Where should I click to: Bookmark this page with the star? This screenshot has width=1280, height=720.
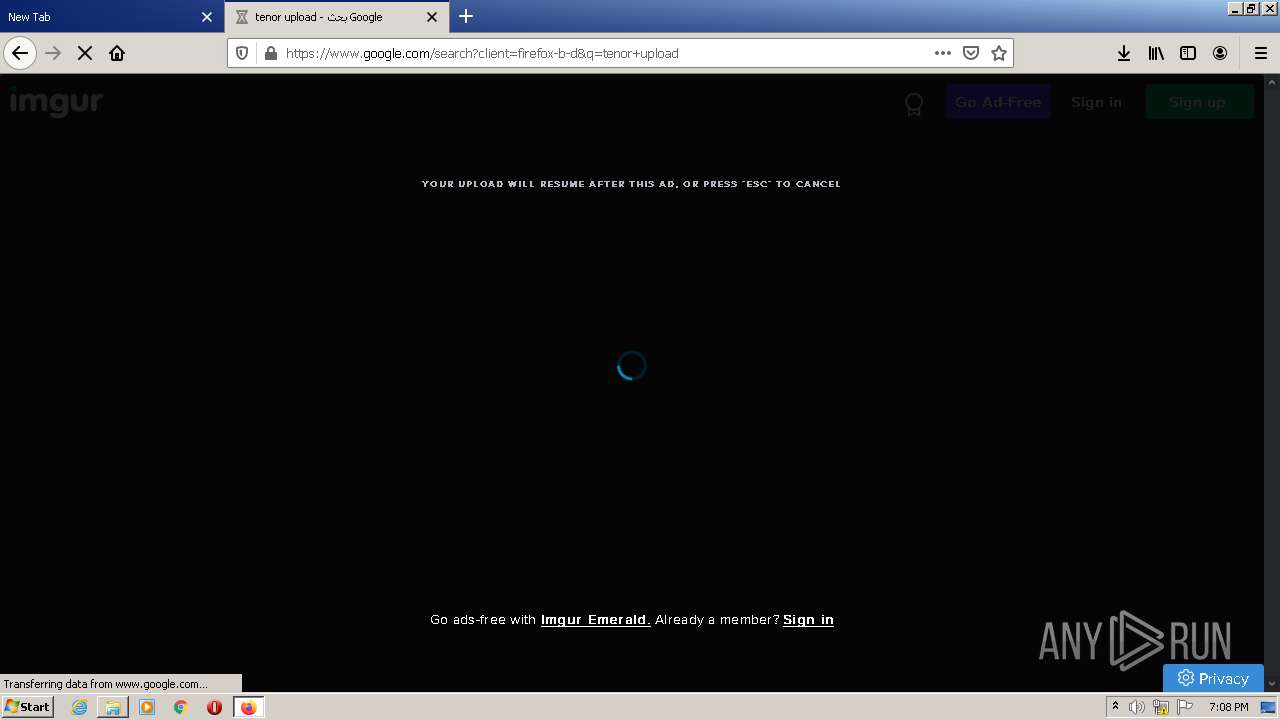(x=999, y=53)
